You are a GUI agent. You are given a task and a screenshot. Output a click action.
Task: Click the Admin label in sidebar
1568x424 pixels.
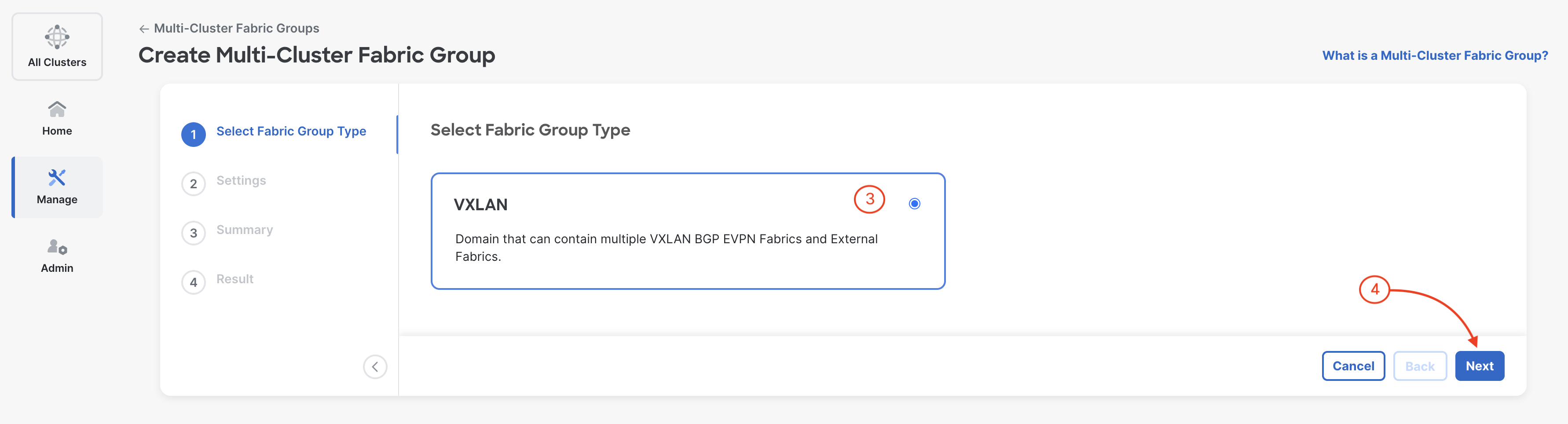click(x=57, y=268)
